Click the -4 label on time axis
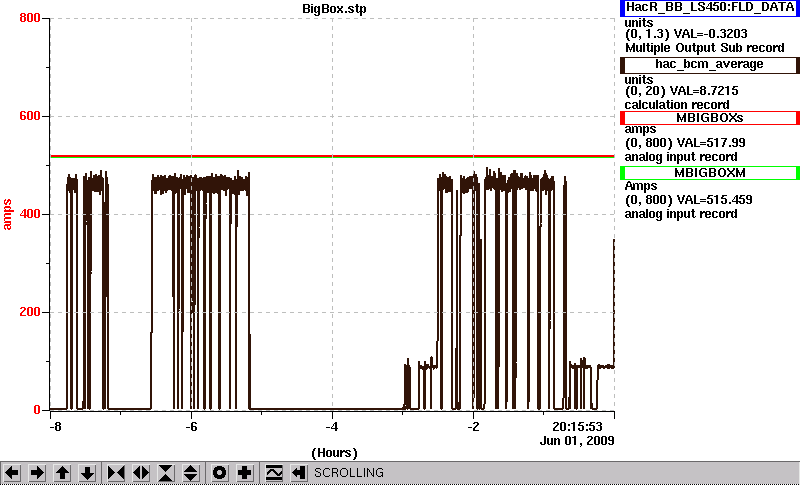The height and width of the screenshot is (485, 800). click(332, 427)
